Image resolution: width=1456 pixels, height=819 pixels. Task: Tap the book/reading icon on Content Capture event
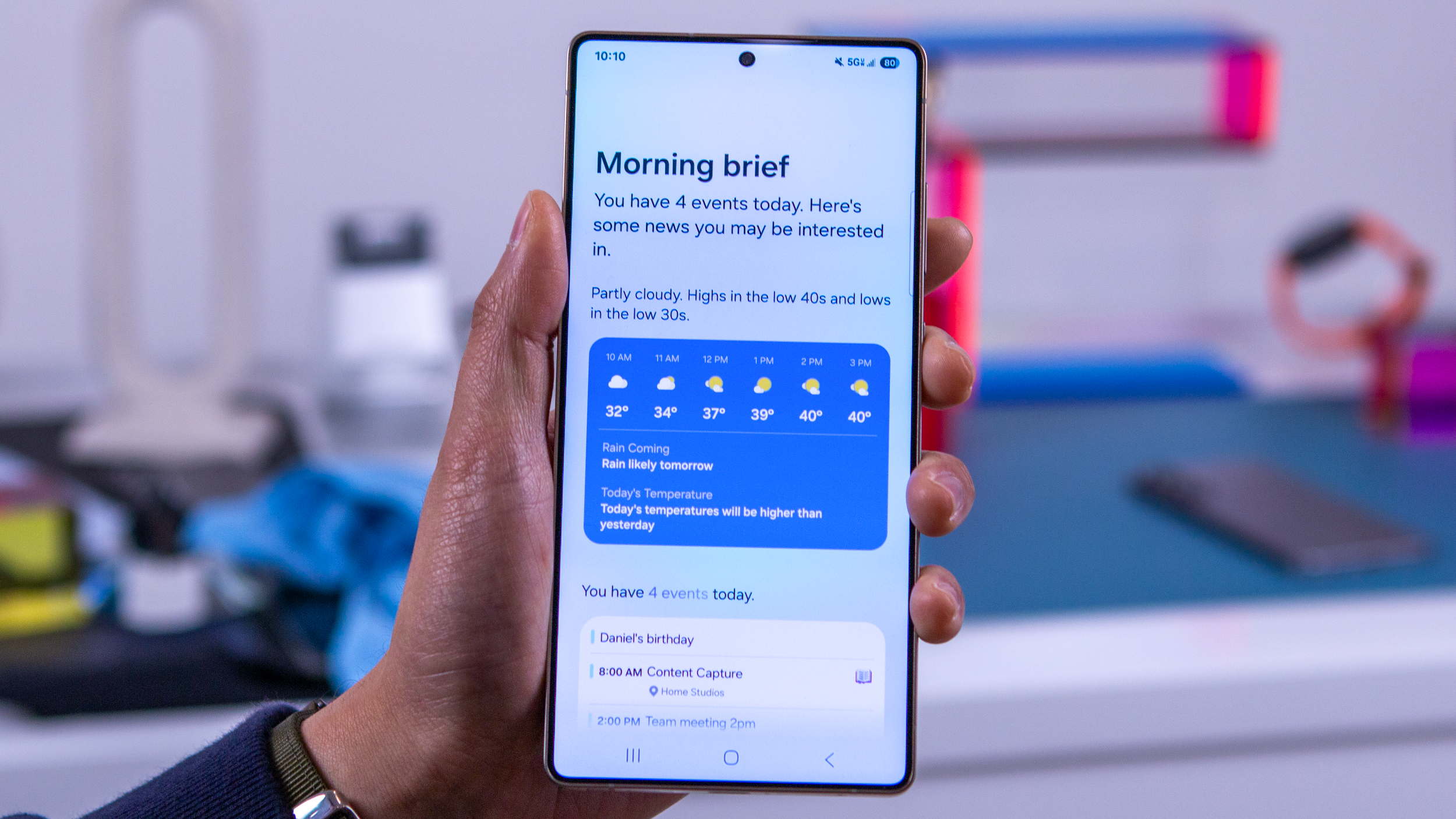point(862,676)
